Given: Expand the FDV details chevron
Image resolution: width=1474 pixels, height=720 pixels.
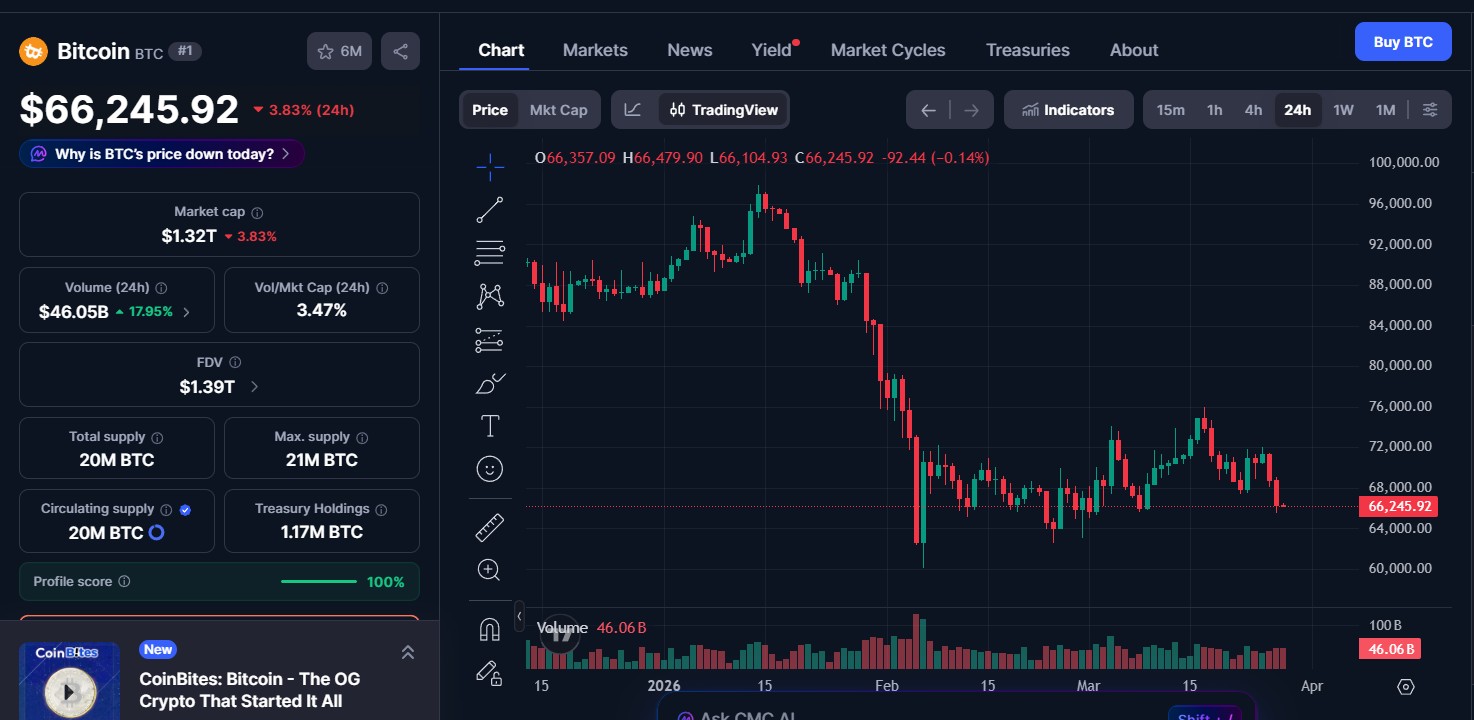Looking at the screenshot, I should click(x=253, y=386).
